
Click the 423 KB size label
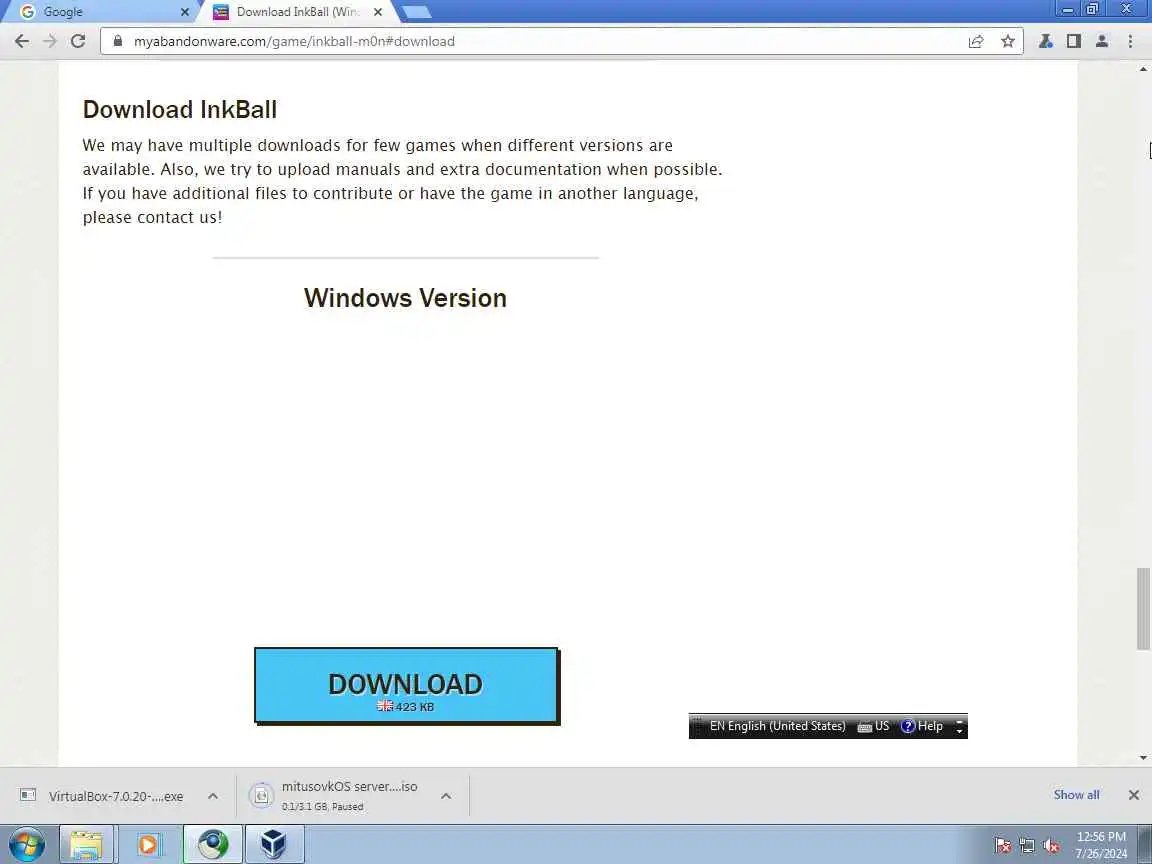click(414, 707)
